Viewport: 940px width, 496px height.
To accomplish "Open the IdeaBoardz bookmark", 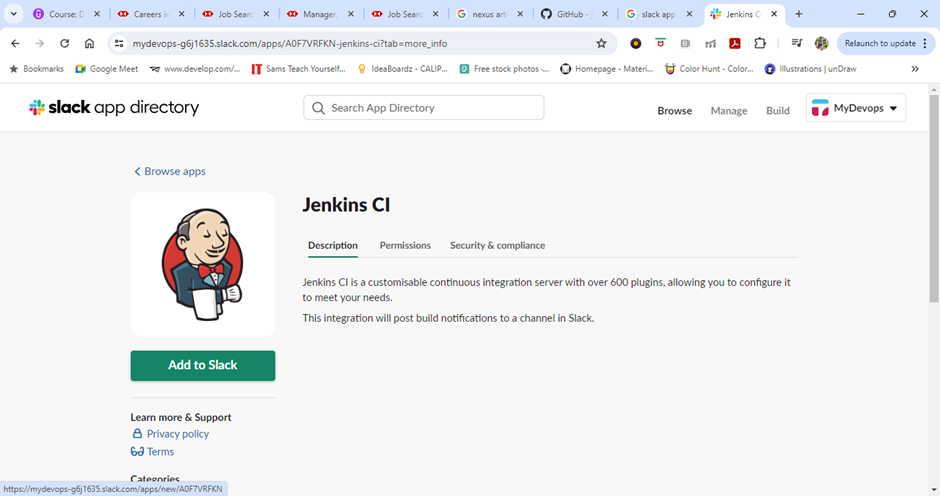I will coord(403,69).
